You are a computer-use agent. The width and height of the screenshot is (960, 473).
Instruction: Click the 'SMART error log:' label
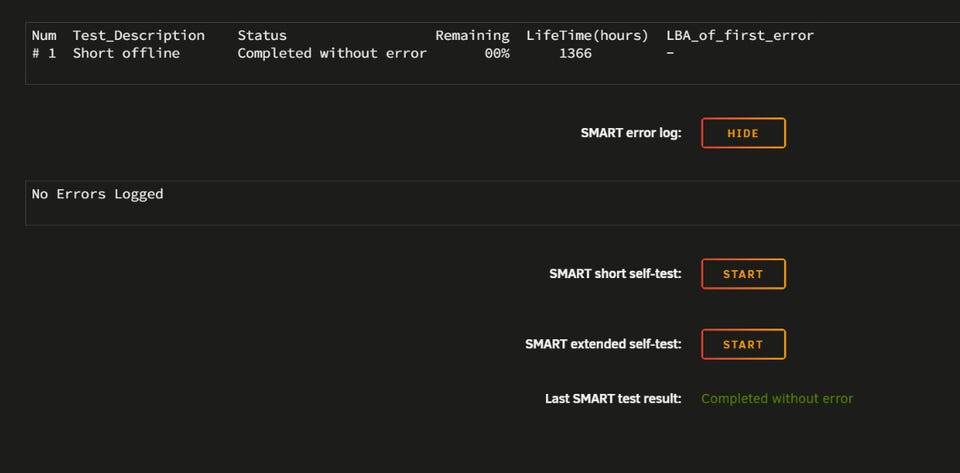pyautogui.click(x=631, y=133)
